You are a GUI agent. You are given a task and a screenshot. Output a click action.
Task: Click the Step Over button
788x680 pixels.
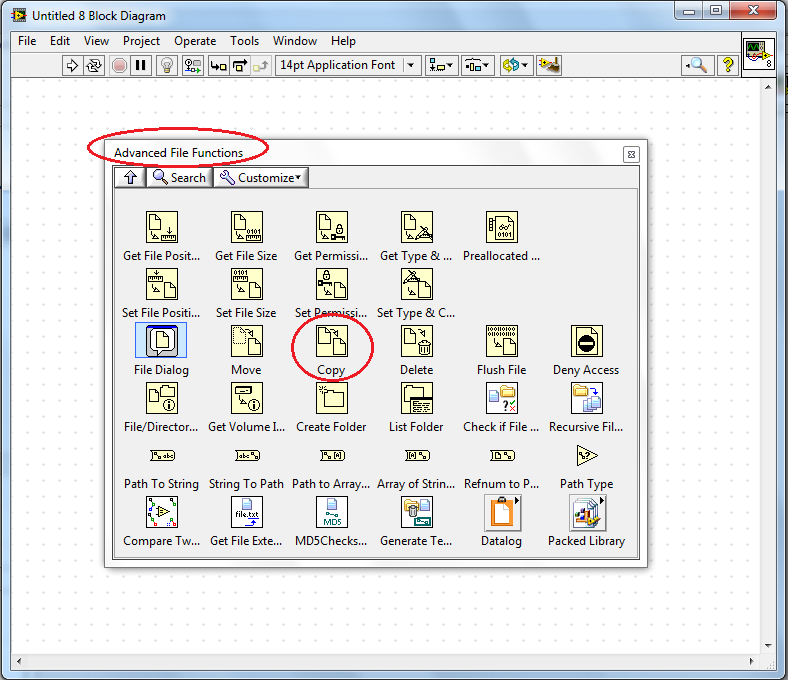tap(240, 65)
